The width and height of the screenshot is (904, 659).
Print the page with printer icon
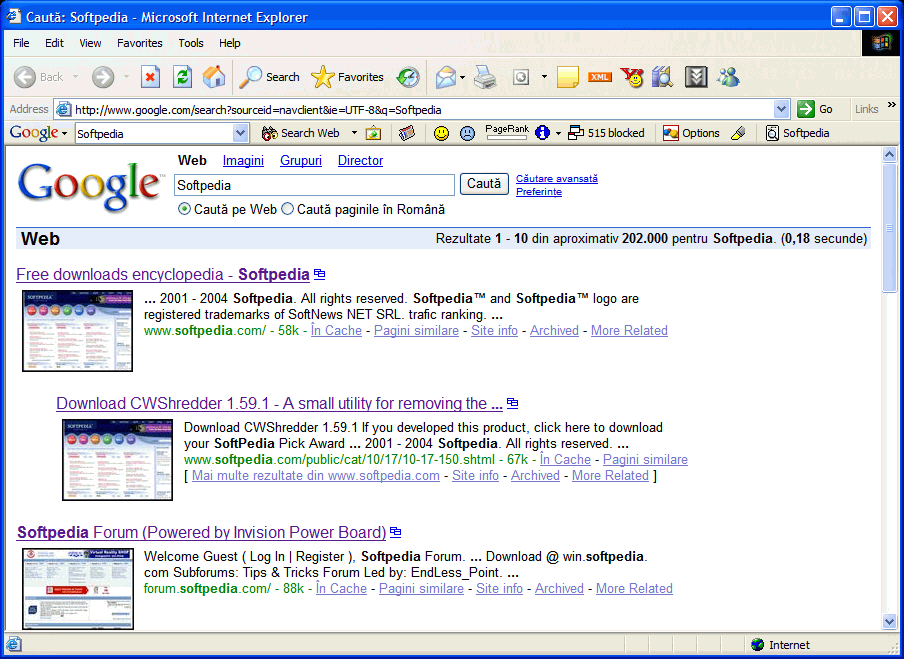485,77
